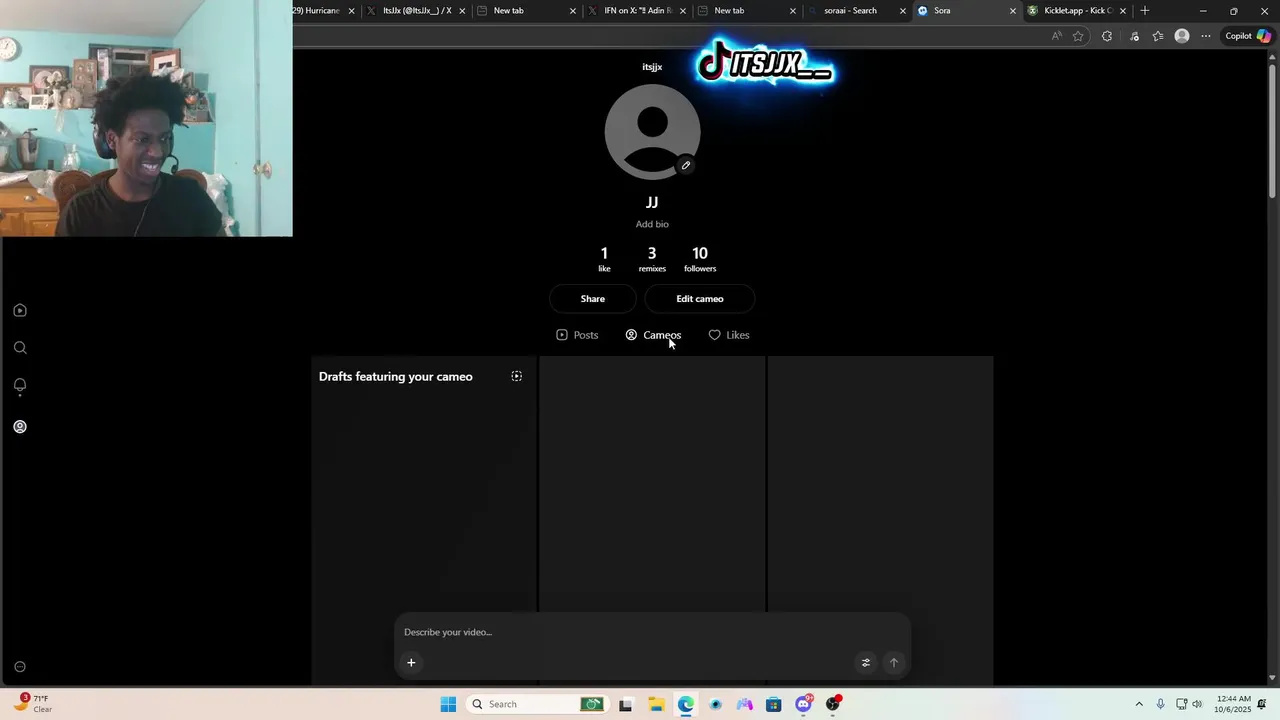Open Discord from the taskbar
Viewport: 1280px width, 720px height.
803,704
